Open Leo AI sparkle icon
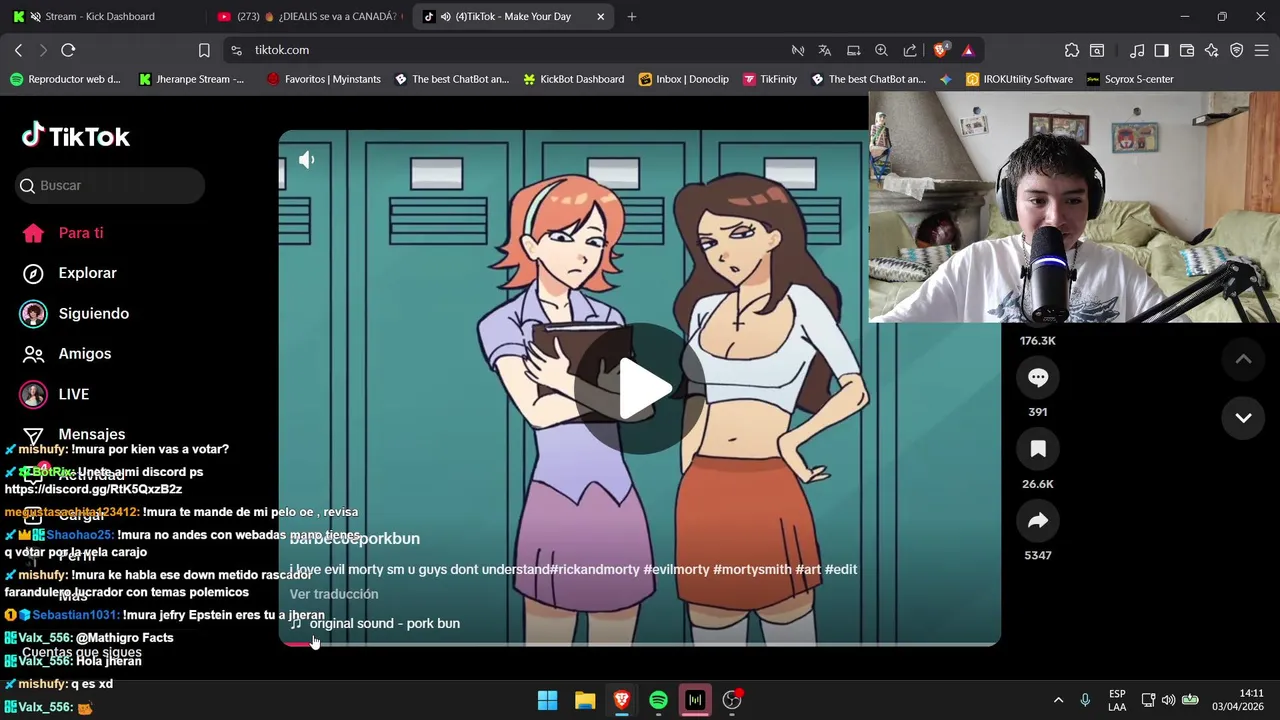The image size is (1280, 720). [x=1212, y=50]
